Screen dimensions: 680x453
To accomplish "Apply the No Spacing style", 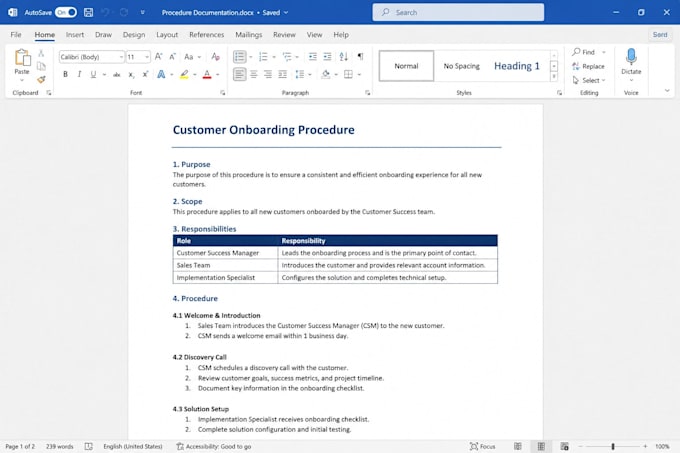I will coord(461,66).
